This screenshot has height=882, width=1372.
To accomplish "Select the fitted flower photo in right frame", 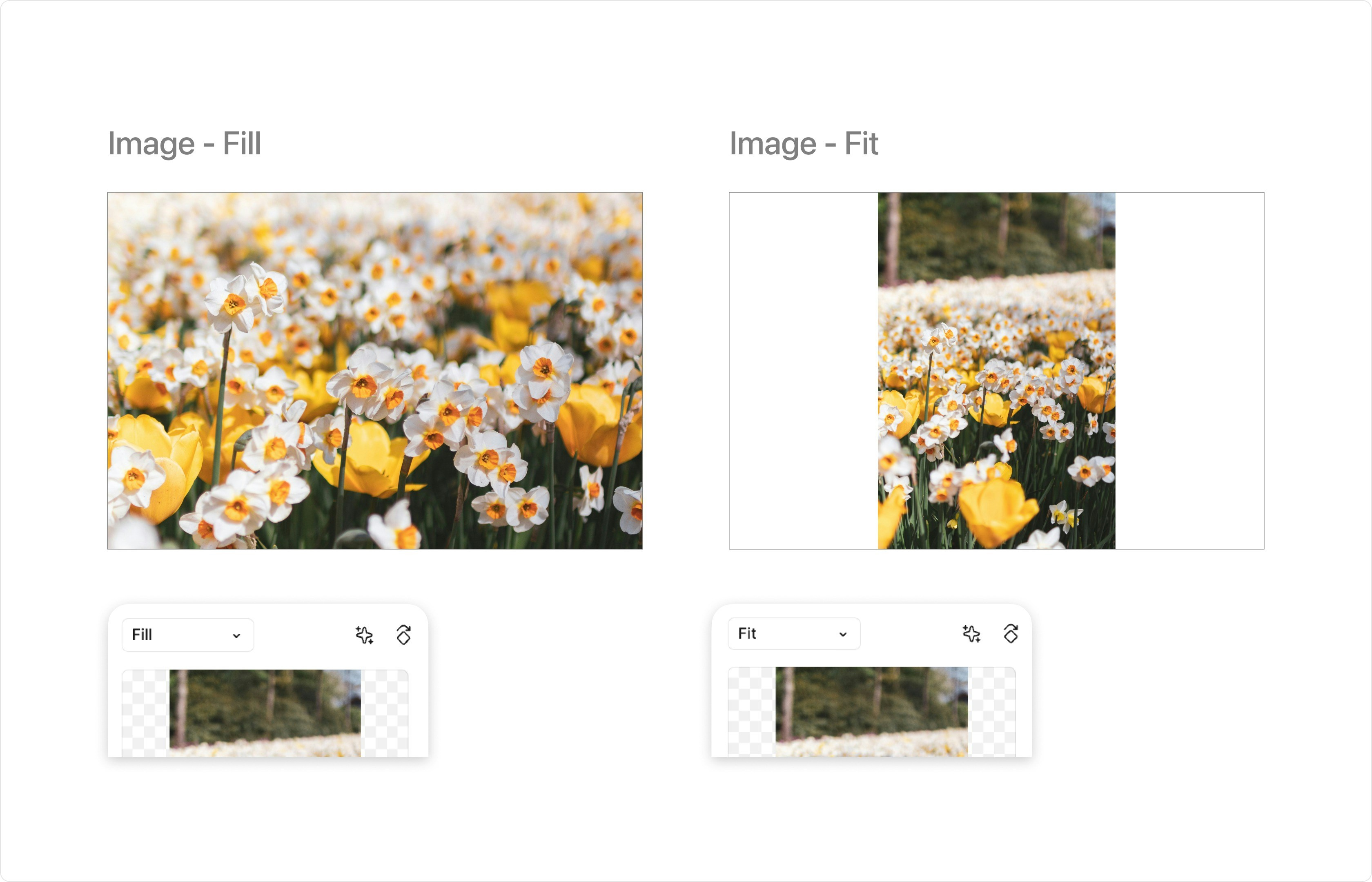I will click(996, 370).
